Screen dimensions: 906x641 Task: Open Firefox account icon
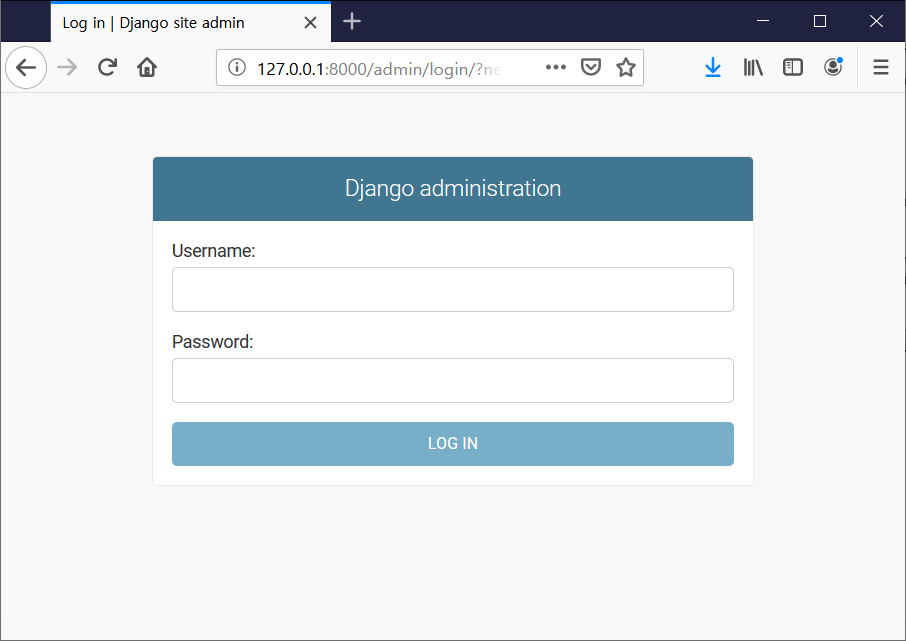pyautogui.click(x=833, y=67)
